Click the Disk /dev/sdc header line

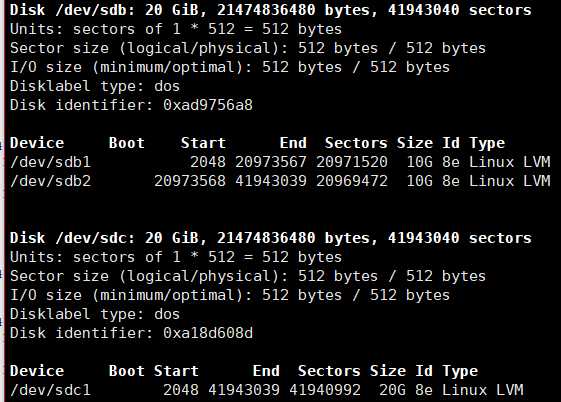click(270, 238)
